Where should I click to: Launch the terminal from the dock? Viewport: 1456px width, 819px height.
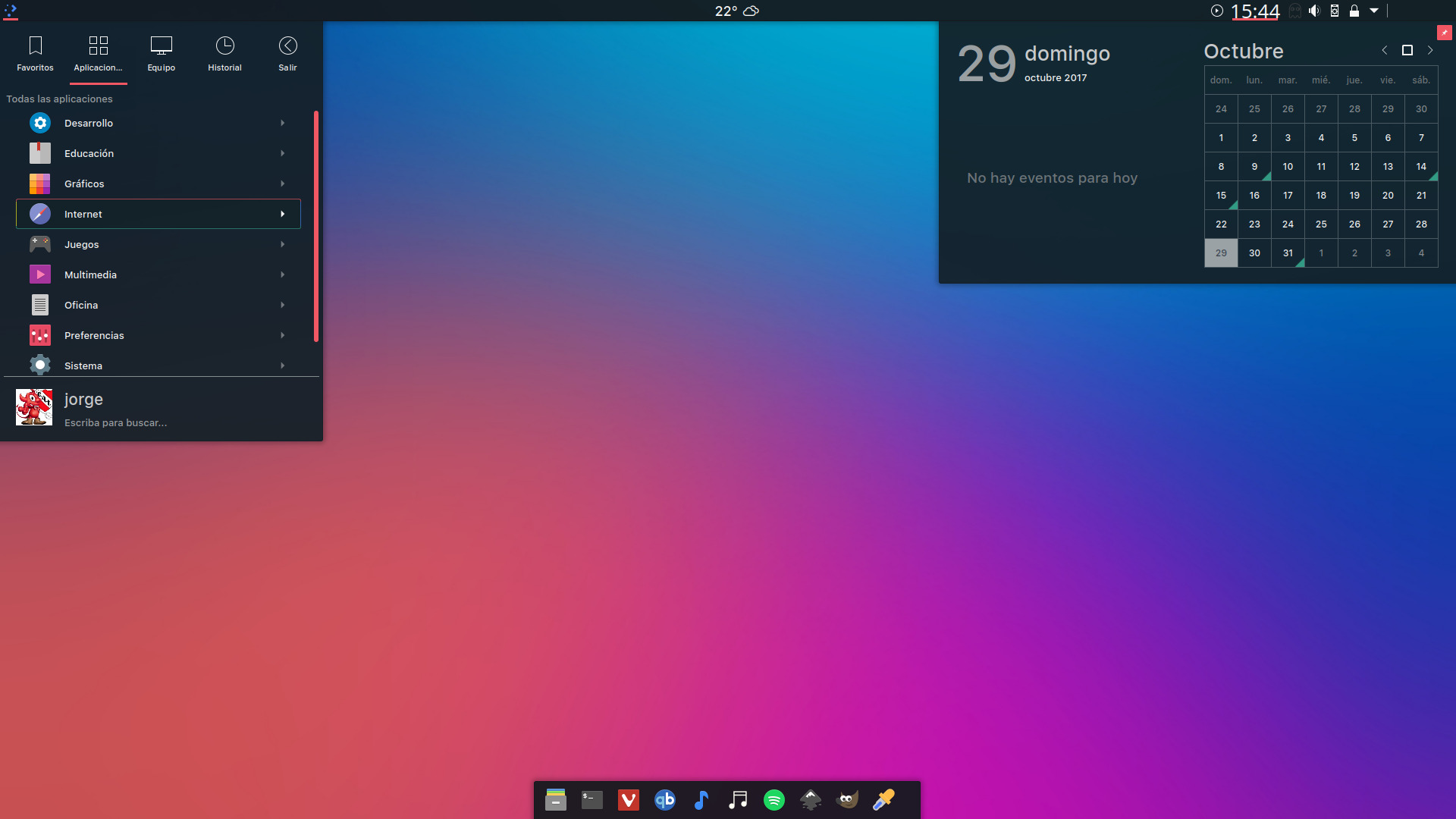click(592, 800)
